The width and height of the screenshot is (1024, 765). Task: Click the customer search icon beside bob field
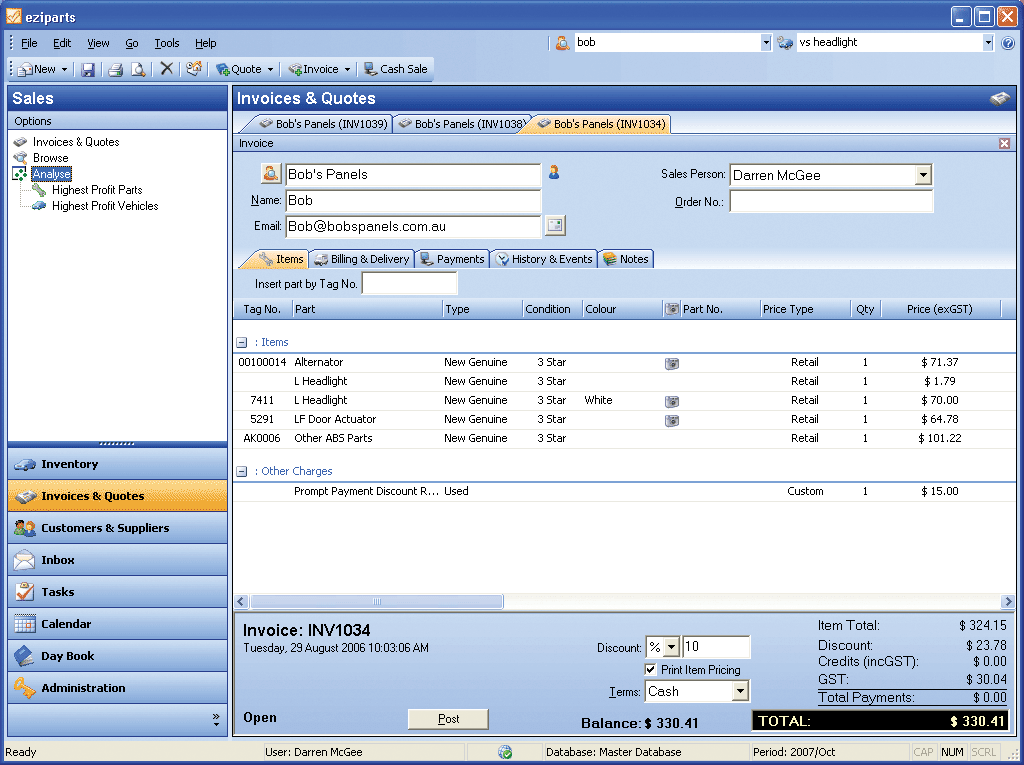(562, 43)
